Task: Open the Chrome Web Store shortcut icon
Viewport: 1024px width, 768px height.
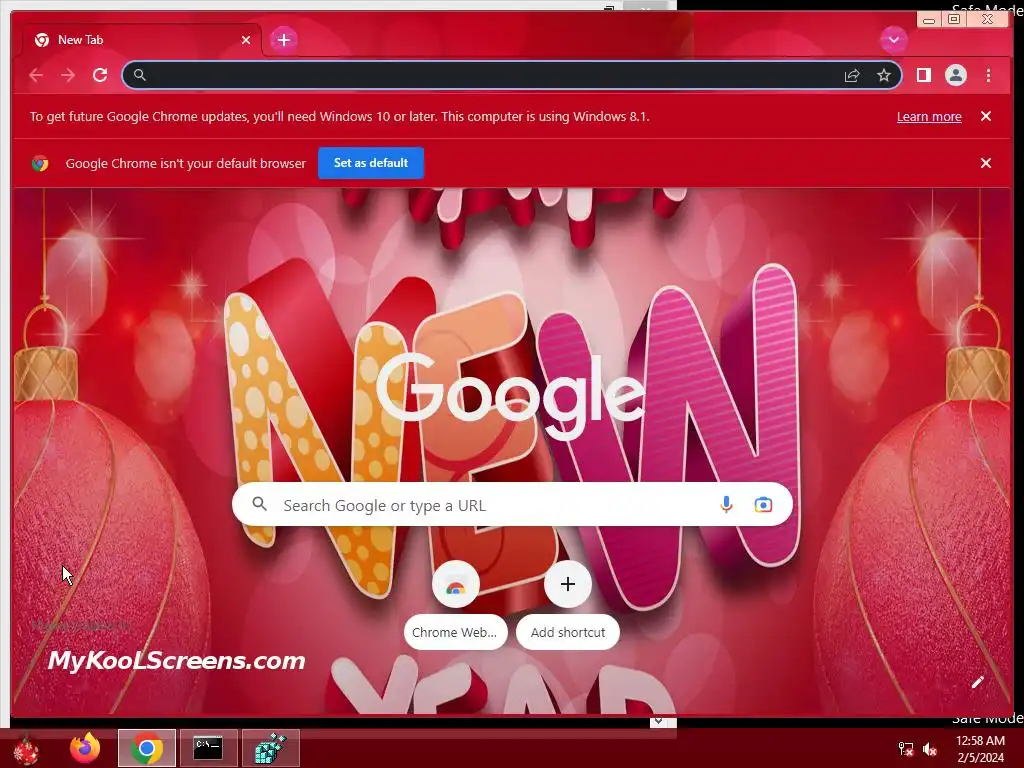Action: tap(456, 584)
